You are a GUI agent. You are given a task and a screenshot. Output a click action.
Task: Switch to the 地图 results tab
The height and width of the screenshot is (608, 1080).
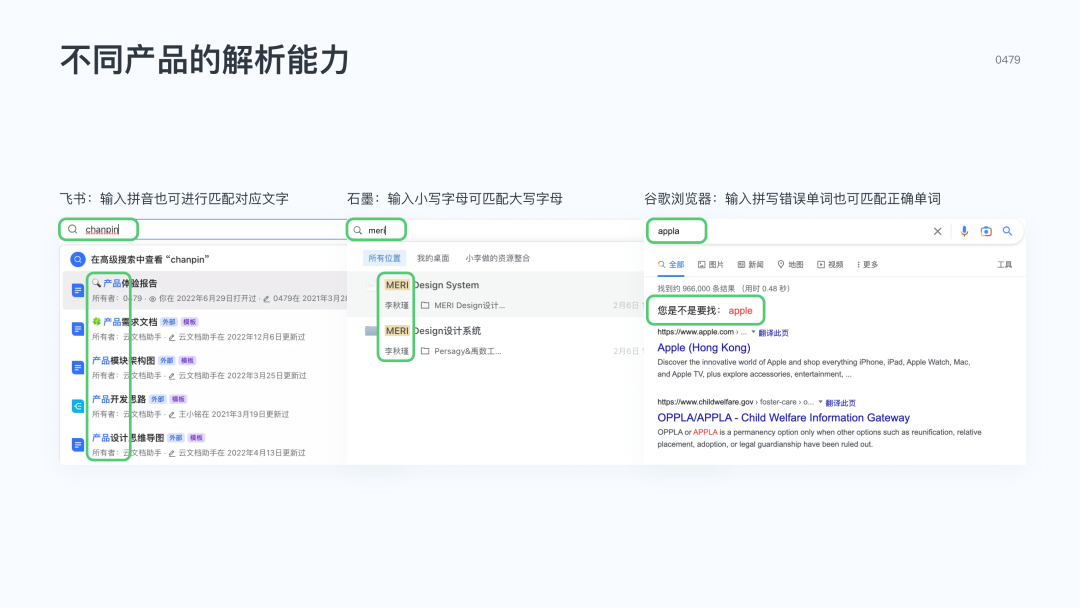tap(791, 264)
